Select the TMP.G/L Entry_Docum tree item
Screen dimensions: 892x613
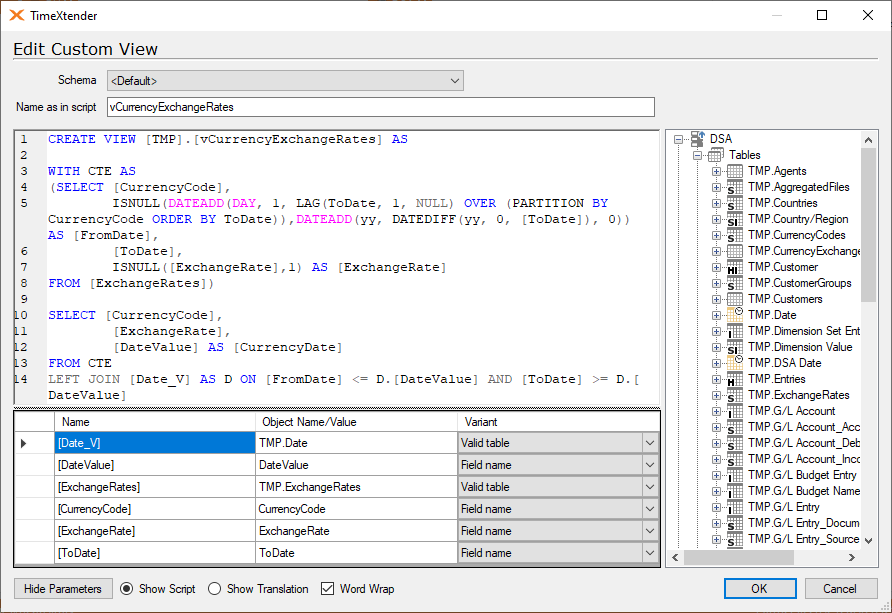click(x=804, y=523)
